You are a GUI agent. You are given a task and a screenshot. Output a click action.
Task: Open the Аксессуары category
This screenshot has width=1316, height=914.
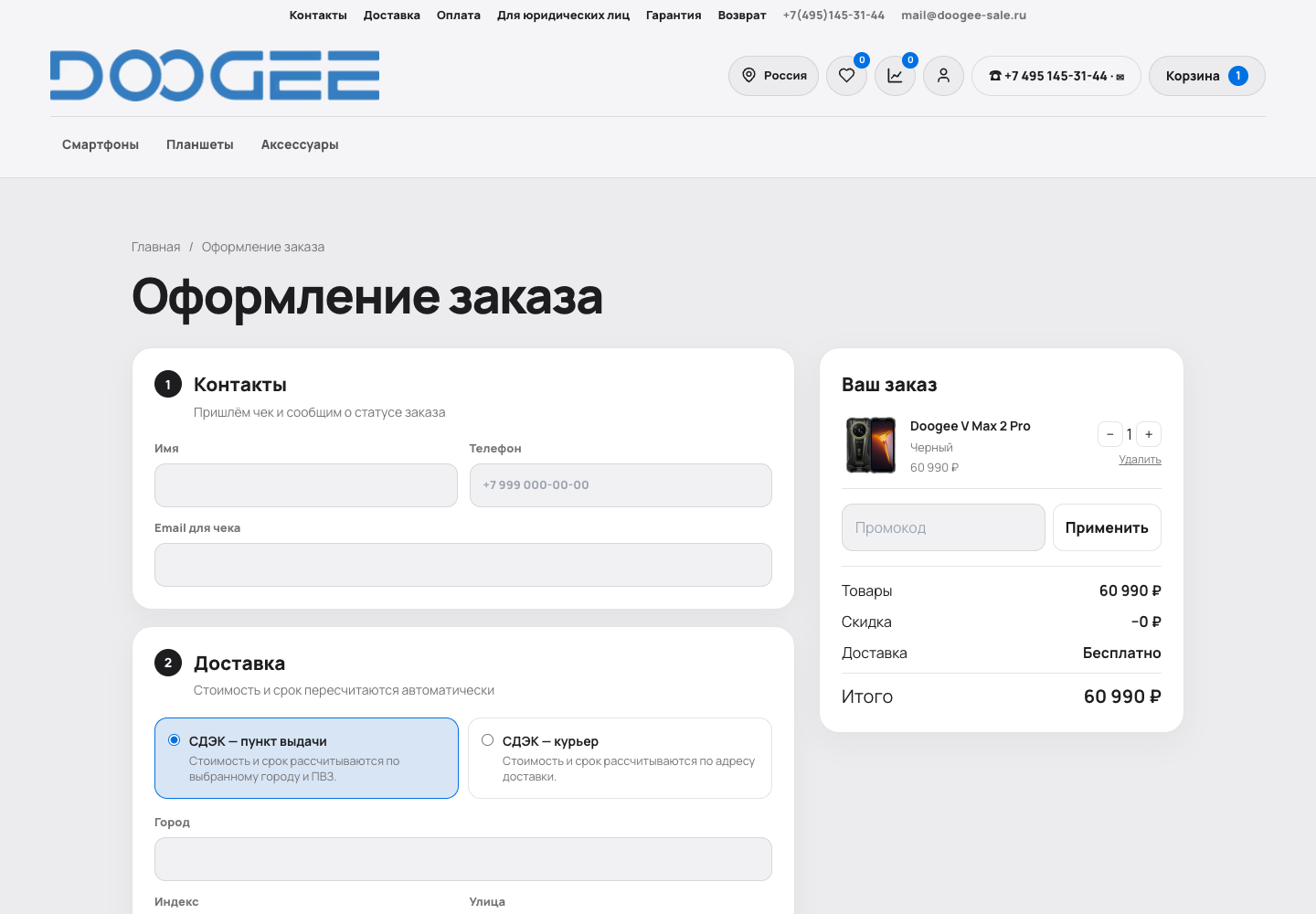(x=300, y=144)
